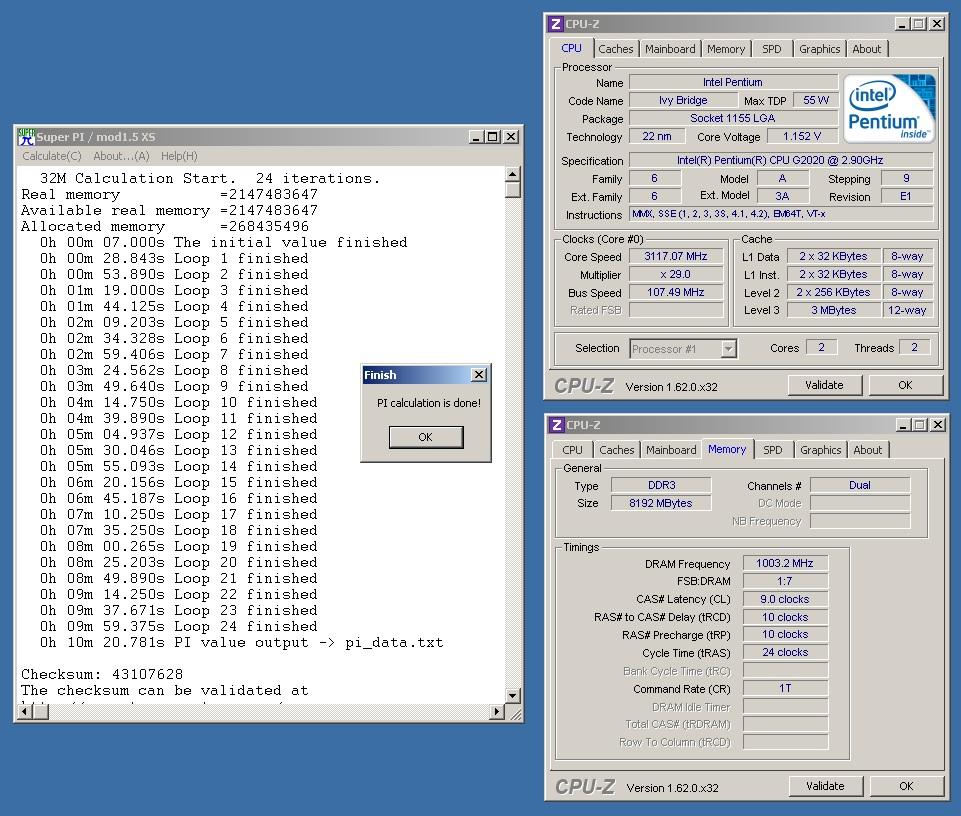Minimize the Super PI window

click(x=477, y=137)
